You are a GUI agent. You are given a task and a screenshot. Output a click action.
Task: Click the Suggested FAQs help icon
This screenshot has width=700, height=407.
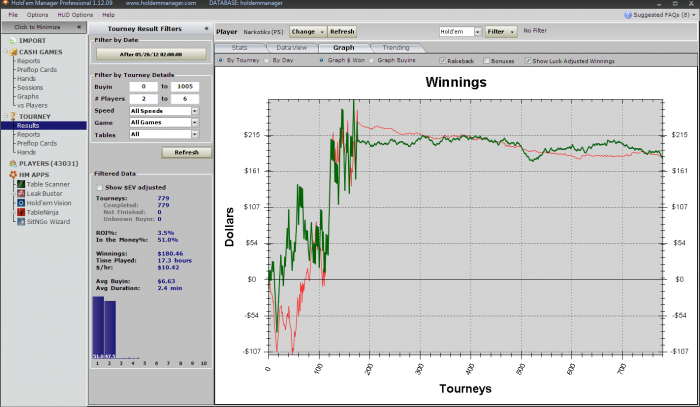(x=628, y=15)
